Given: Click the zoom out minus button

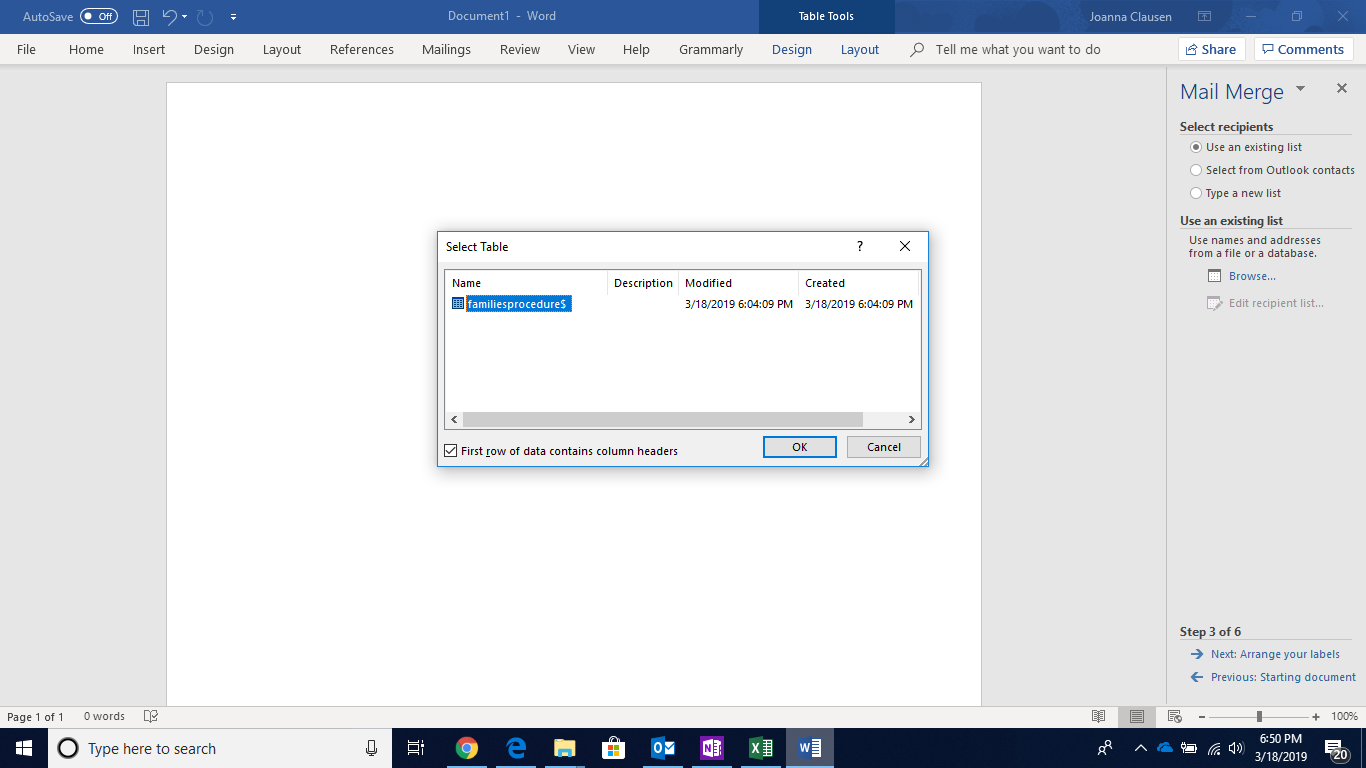Looking at the screenshot, I should 1201,716.
